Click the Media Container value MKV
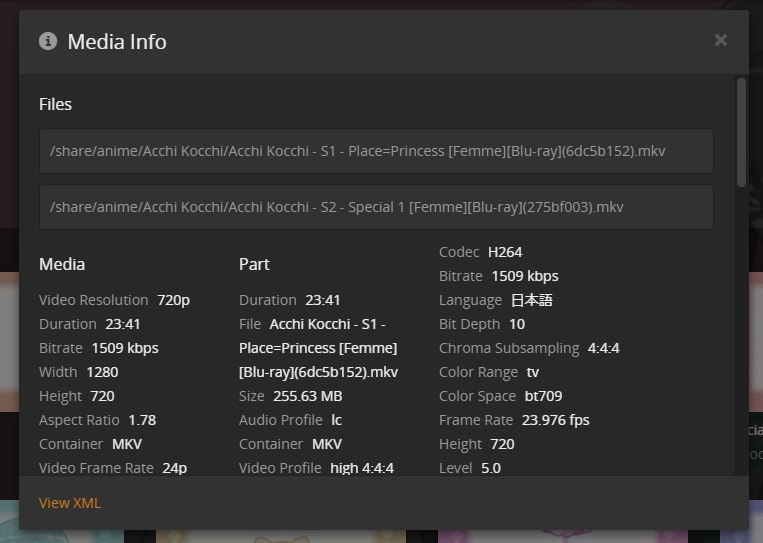763x543 pixels. pos(127,444)
